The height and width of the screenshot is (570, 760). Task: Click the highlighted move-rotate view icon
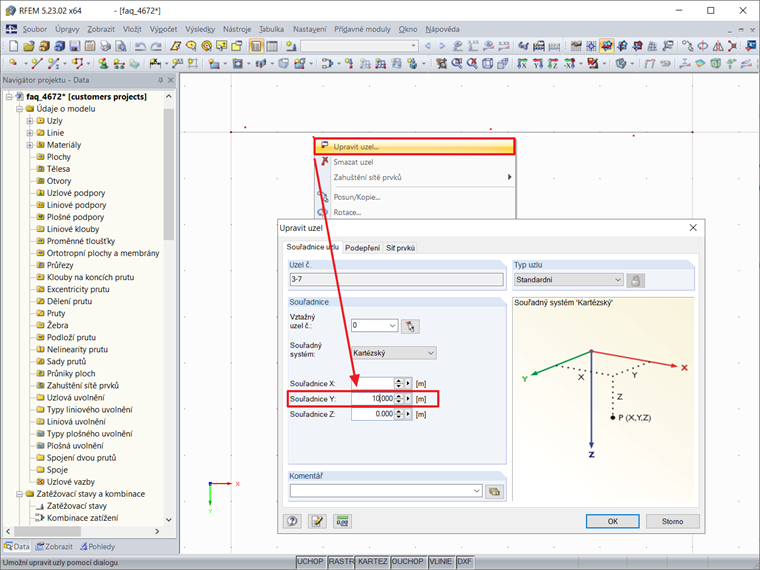pos(606,47)
